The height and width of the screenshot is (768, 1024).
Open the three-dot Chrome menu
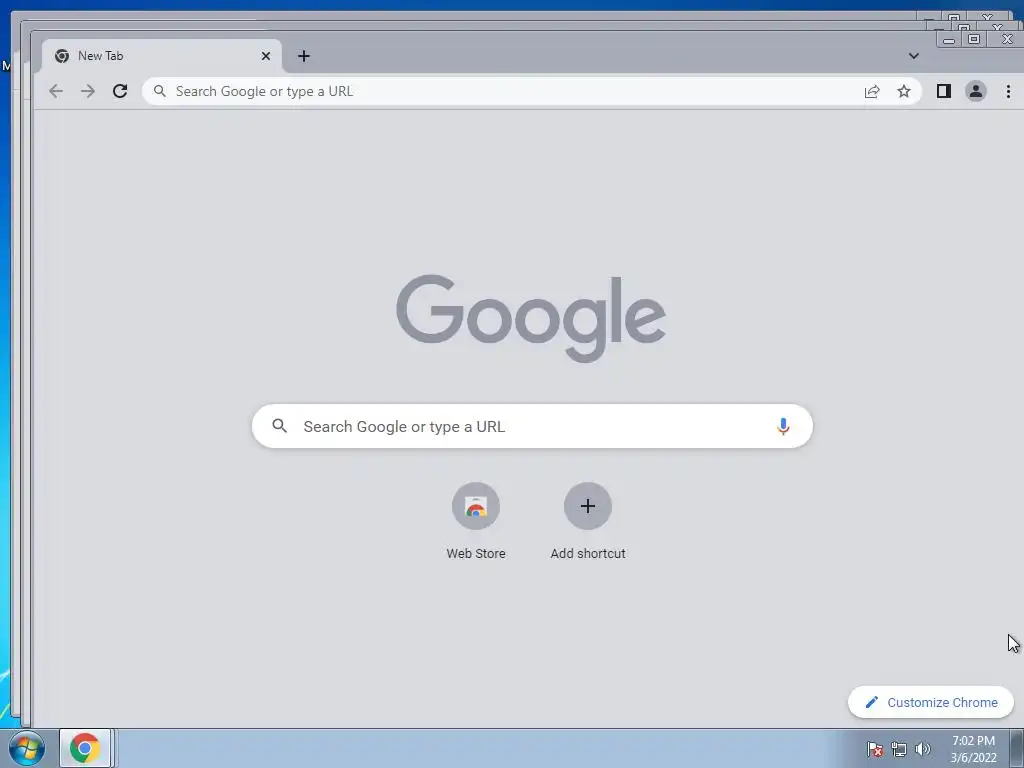tap(1008, 91)
